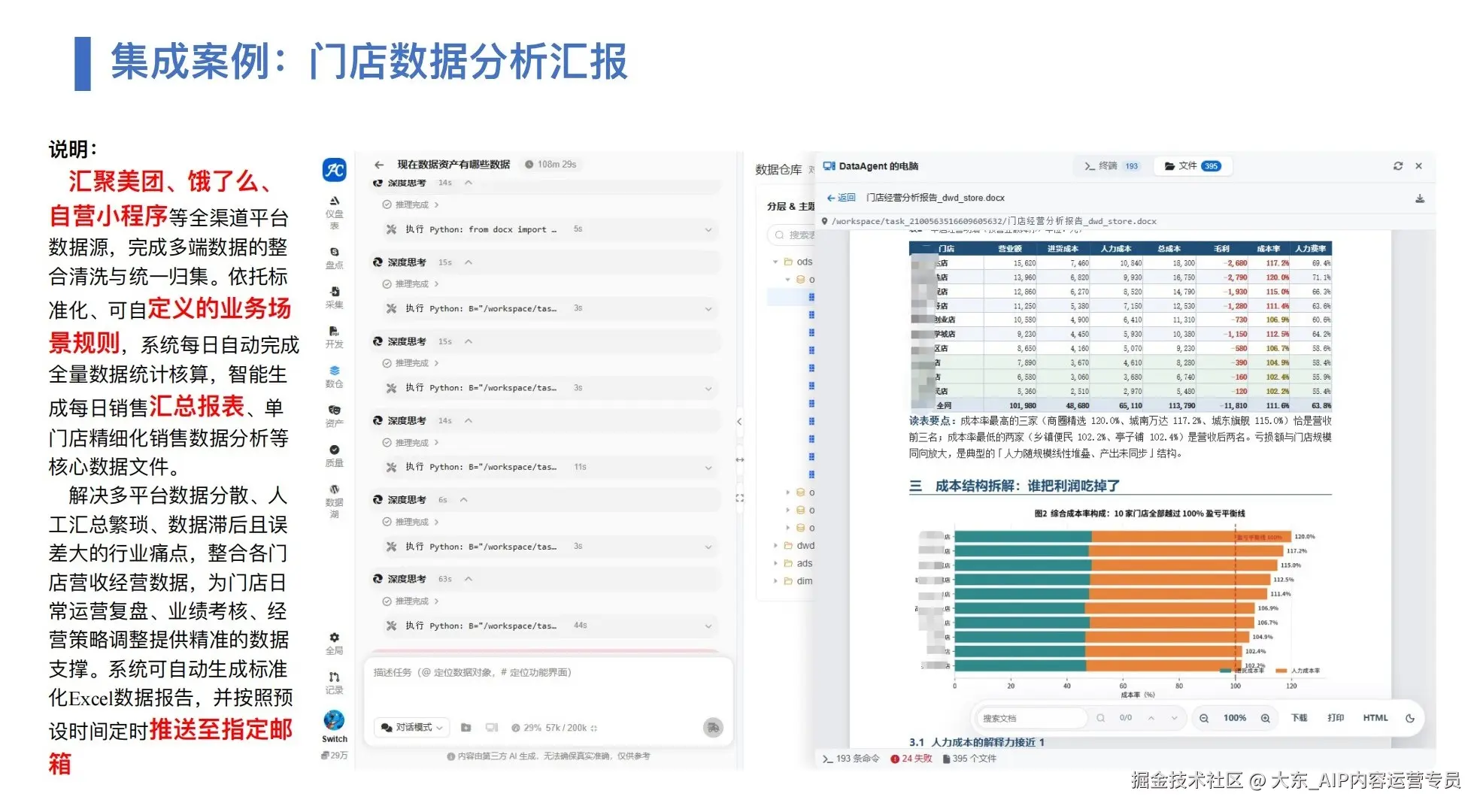Open the 对话模式 mode dropdown
The image size is (1483, 812).
(x=411, y=727)
